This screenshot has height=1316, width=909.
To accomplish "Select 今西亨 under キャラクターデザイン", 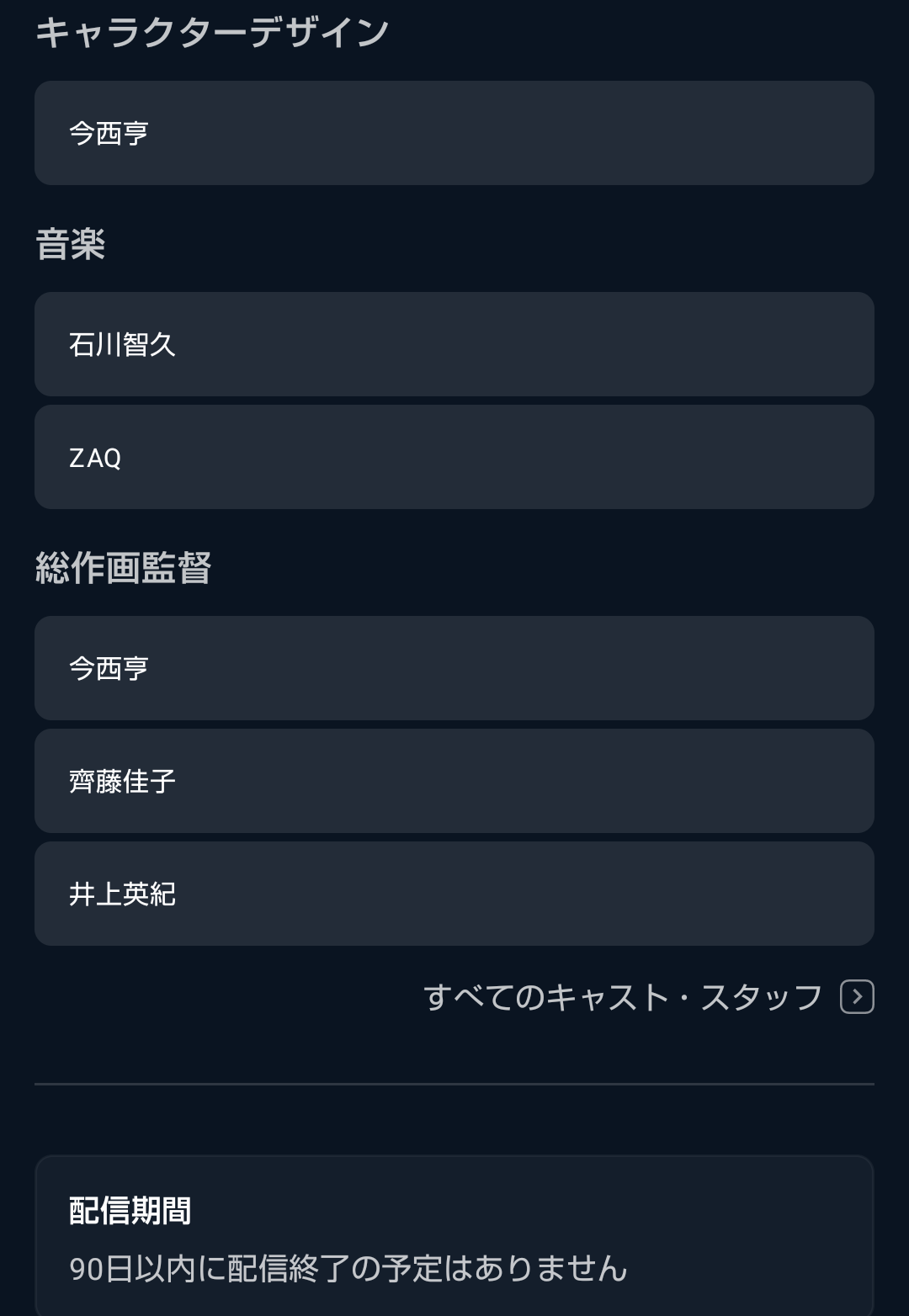I will [x=454, y=133].
